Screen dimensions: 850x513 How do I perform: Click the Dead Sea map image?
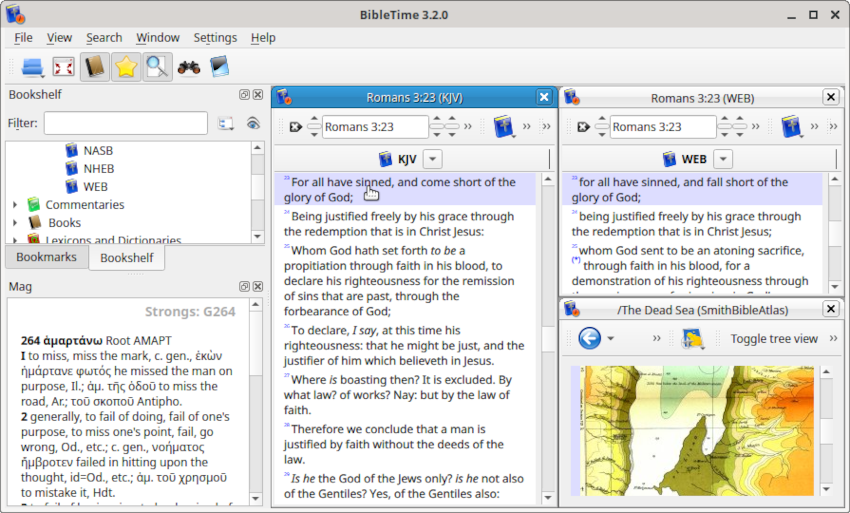click(x=697, y=431)
